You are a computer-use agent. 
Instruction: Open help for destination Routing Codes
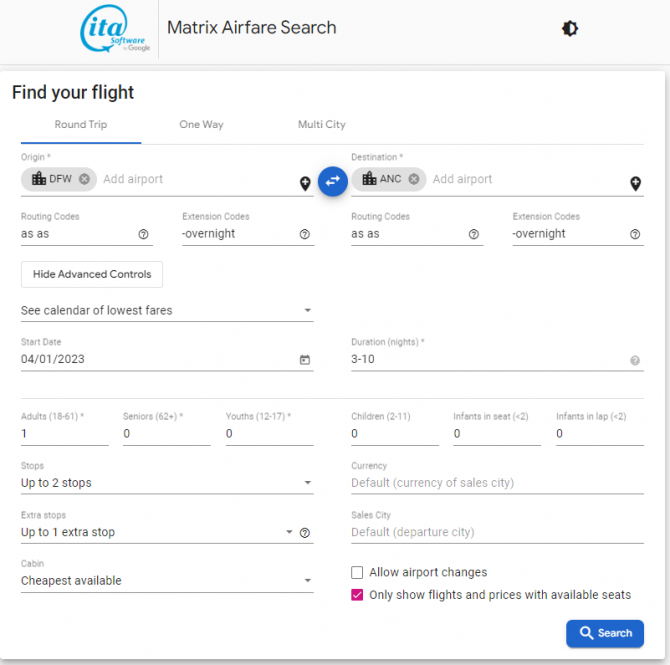tap(473, 234)
